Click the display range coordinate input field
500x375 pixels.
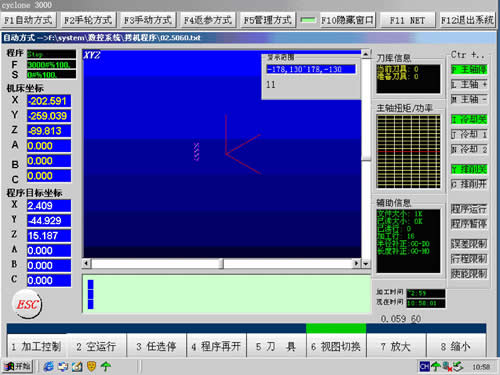click(x=311, y=69)
